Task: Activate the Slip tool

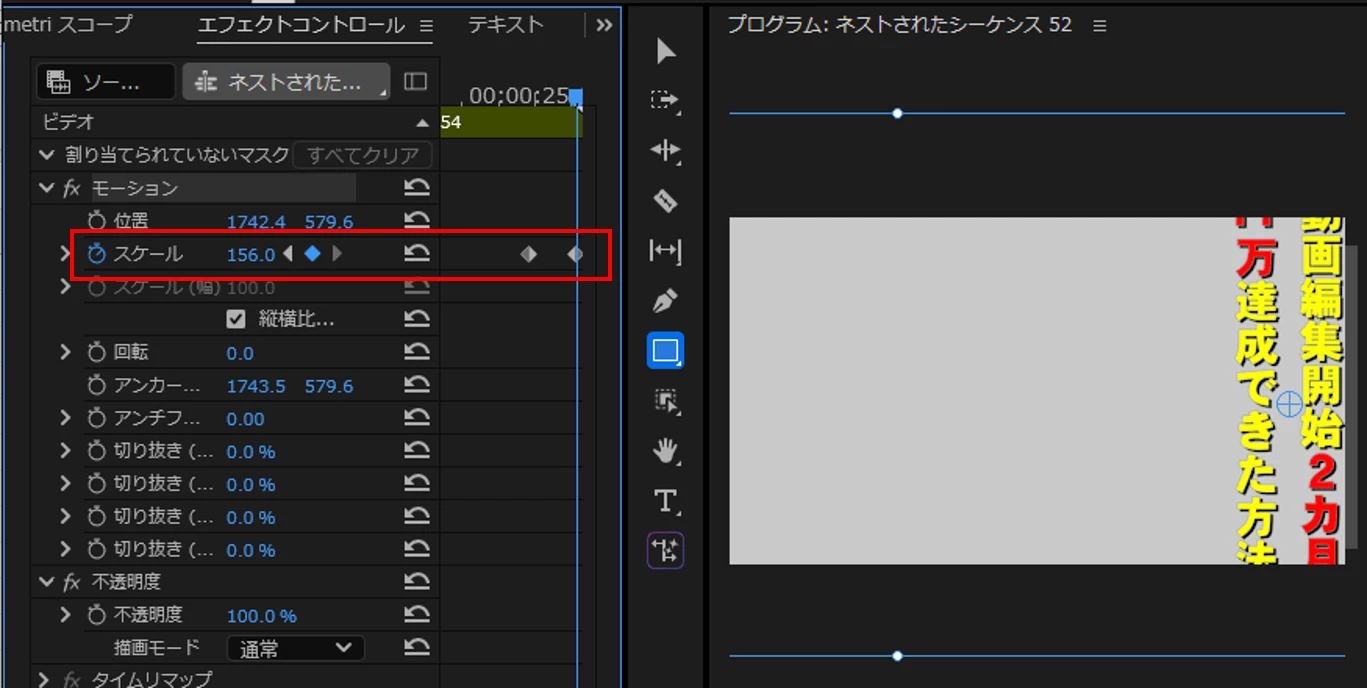Action: point(665,251)
